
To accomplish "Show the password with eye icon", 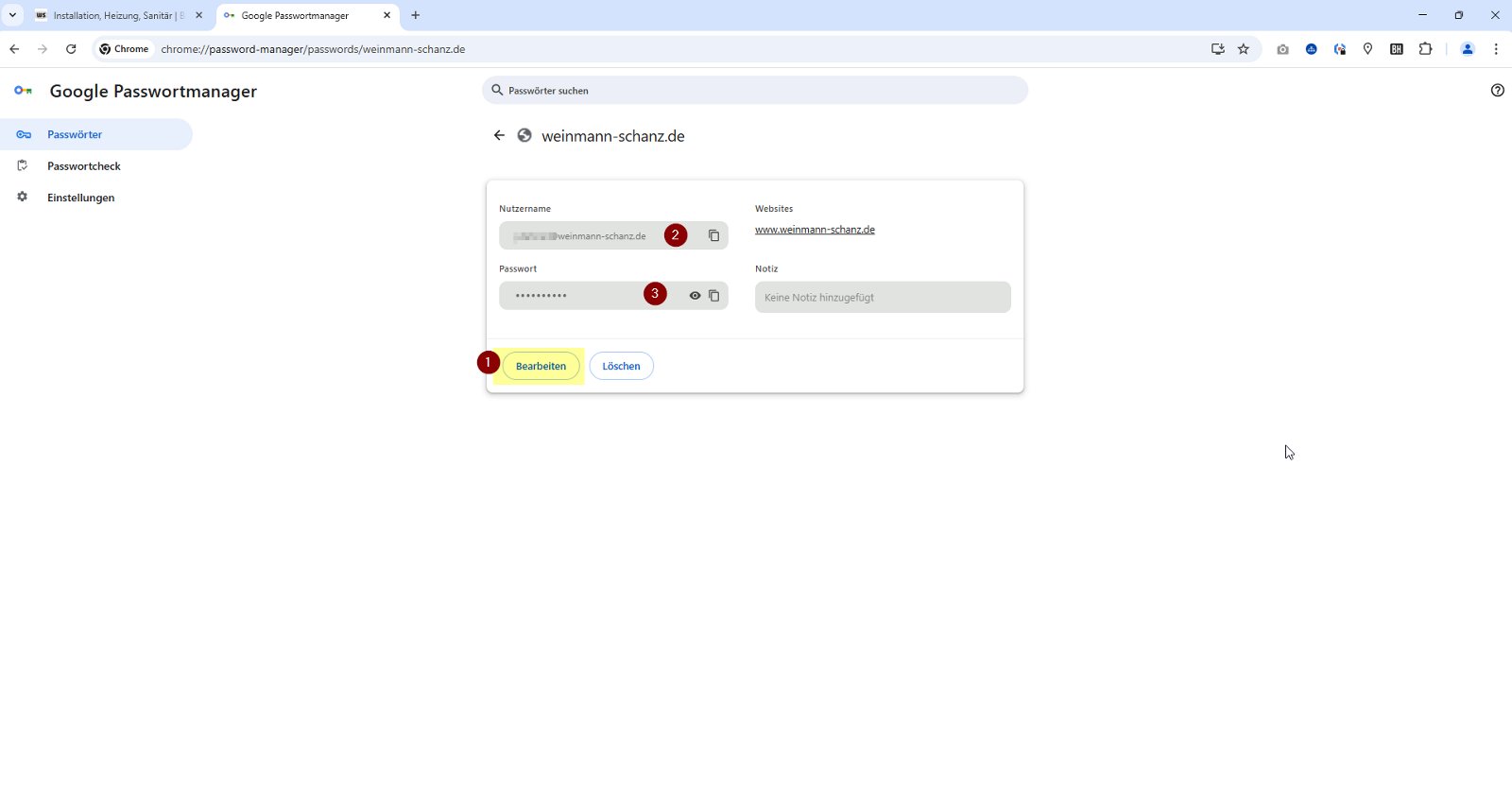I will pyautogui.click(x=695, y=296).
